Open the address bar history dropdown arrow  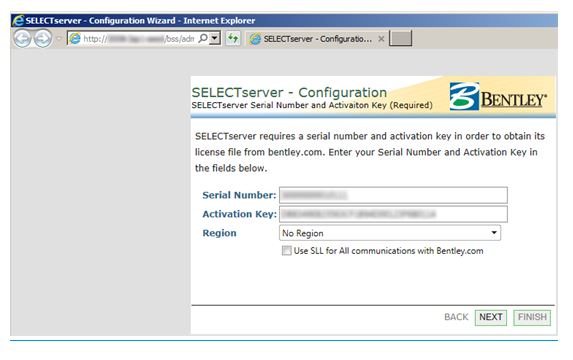[215, 38]
